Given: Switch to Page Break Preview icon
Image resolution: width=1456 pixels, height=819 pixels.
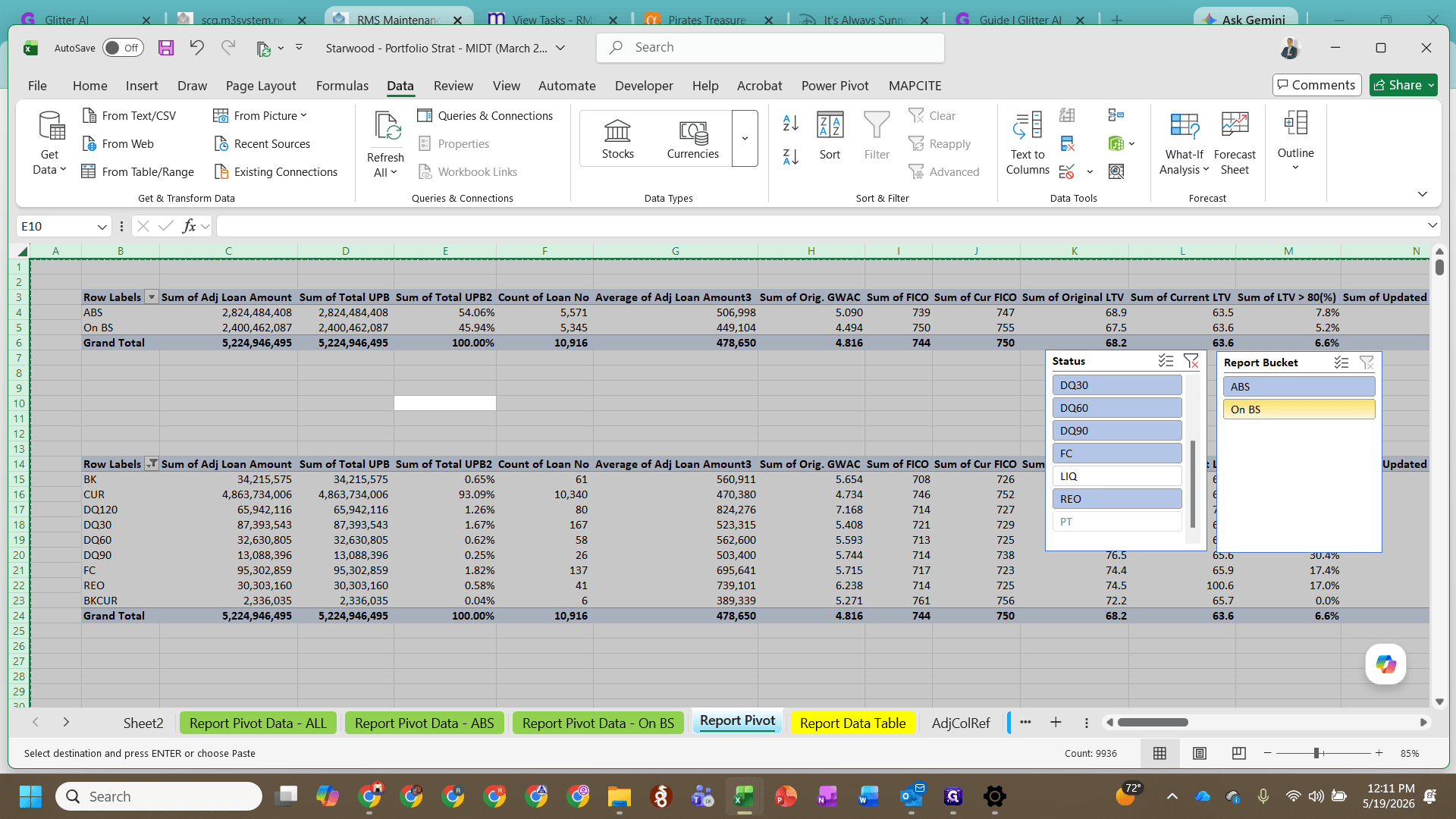Looking at the screenshot, I should coord(1239,753).
